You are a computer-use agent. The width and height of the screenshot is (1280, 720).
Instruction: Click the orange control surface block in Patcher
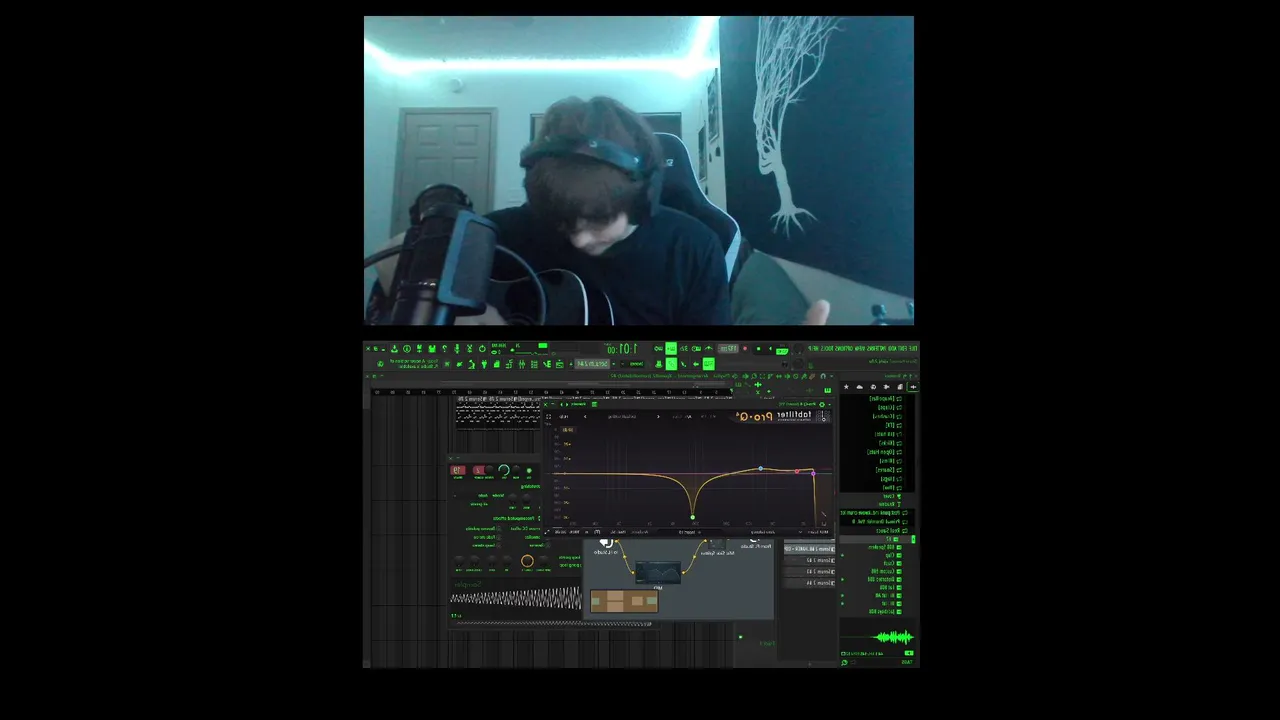[624, 600]
